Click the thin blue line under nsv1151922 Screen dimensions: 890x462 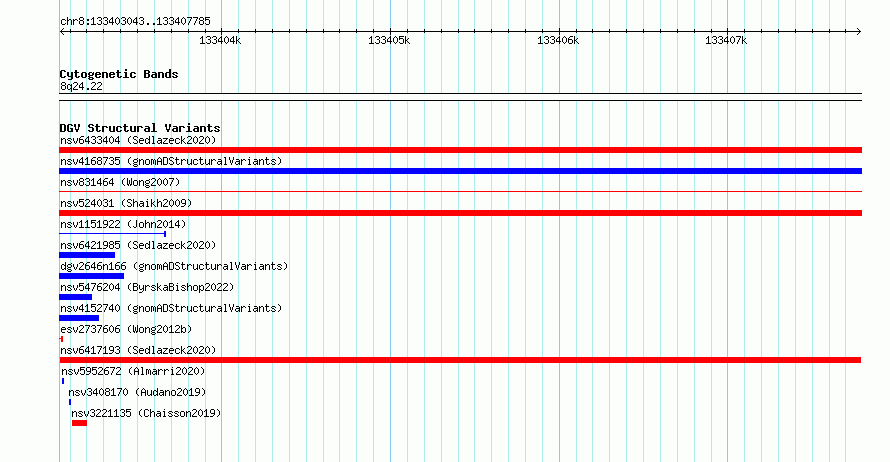coord(112,234)
